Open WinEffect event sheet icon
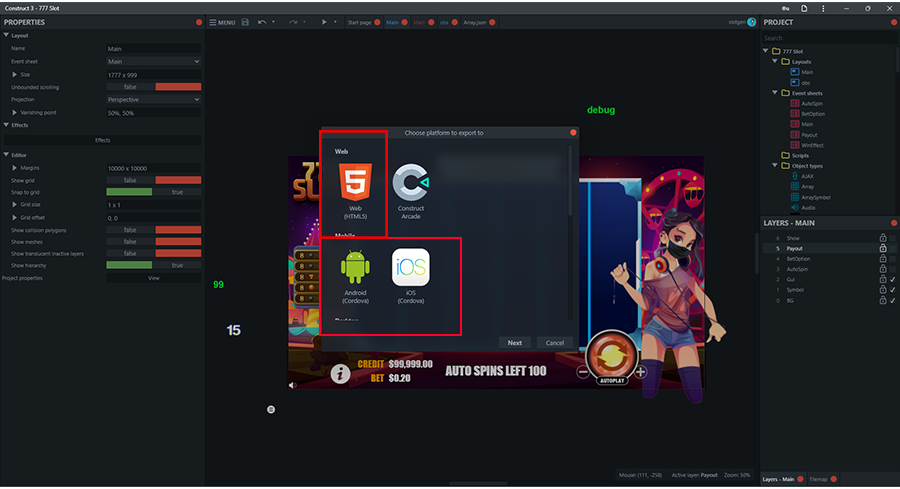Screen dimensions: 900x489 point(794,145)
